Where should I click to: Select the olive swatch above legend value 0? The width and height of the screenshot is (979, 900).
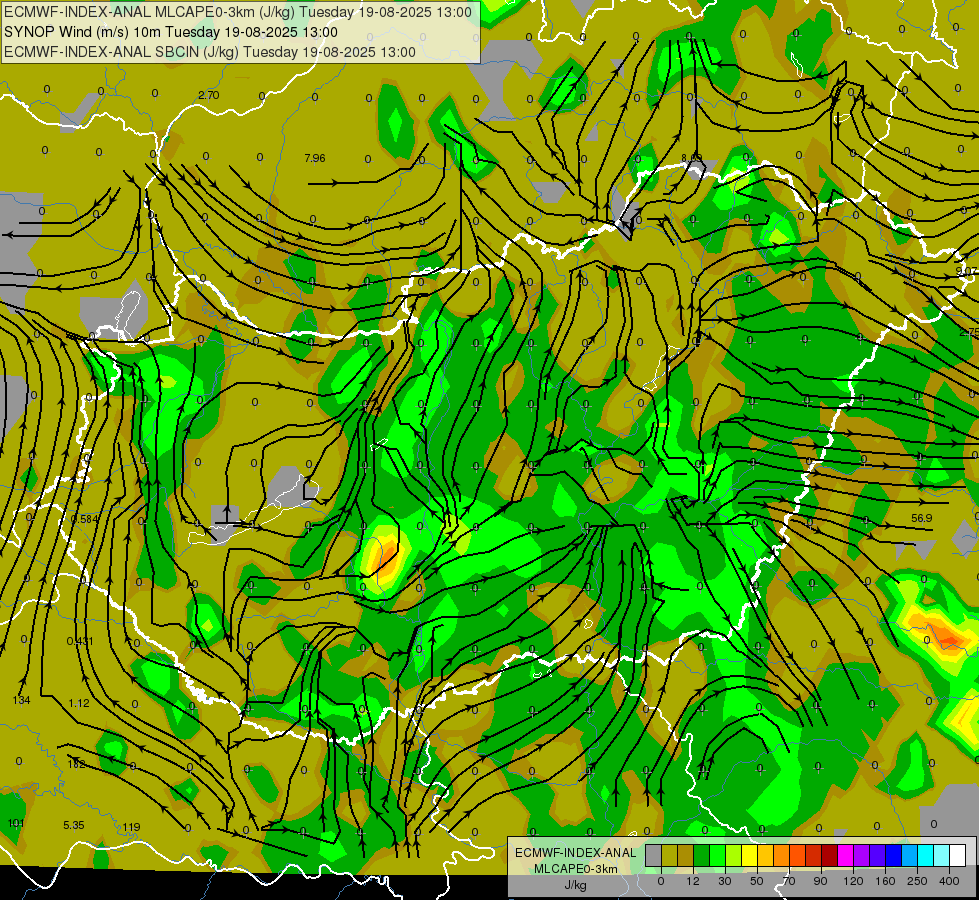pos(669,855)
